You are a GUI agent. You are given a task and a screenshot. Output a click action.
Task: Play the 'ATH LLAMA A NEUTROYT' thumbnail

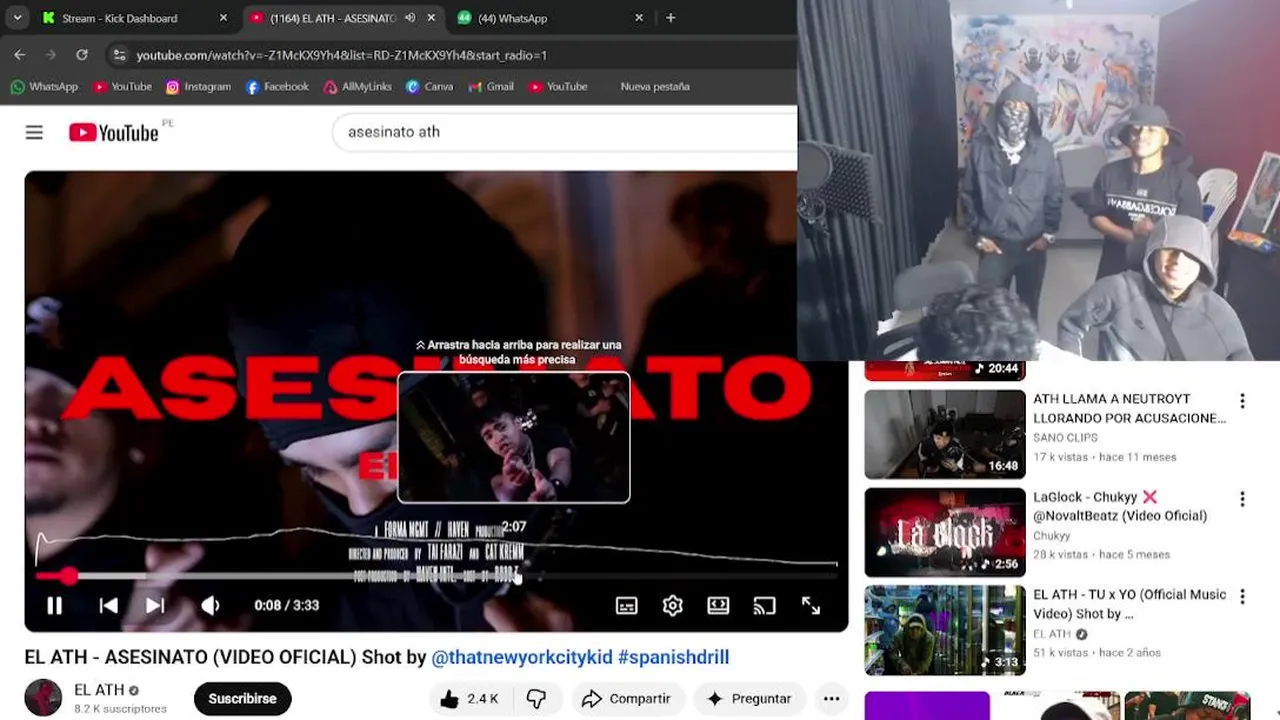(x=945, y=434)
